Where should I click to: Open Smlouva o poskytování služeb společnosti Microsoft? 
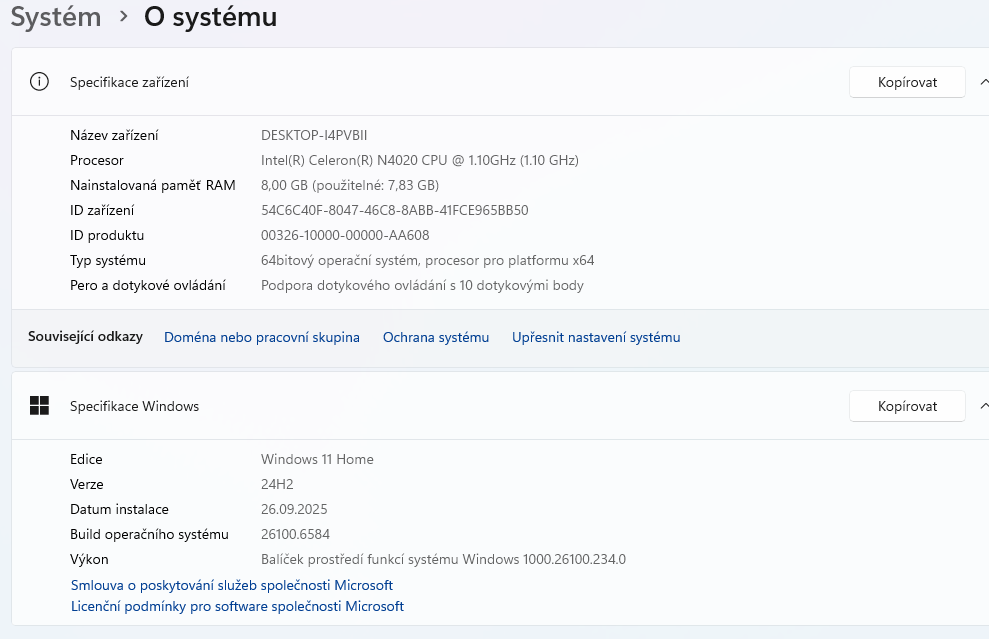232,585
